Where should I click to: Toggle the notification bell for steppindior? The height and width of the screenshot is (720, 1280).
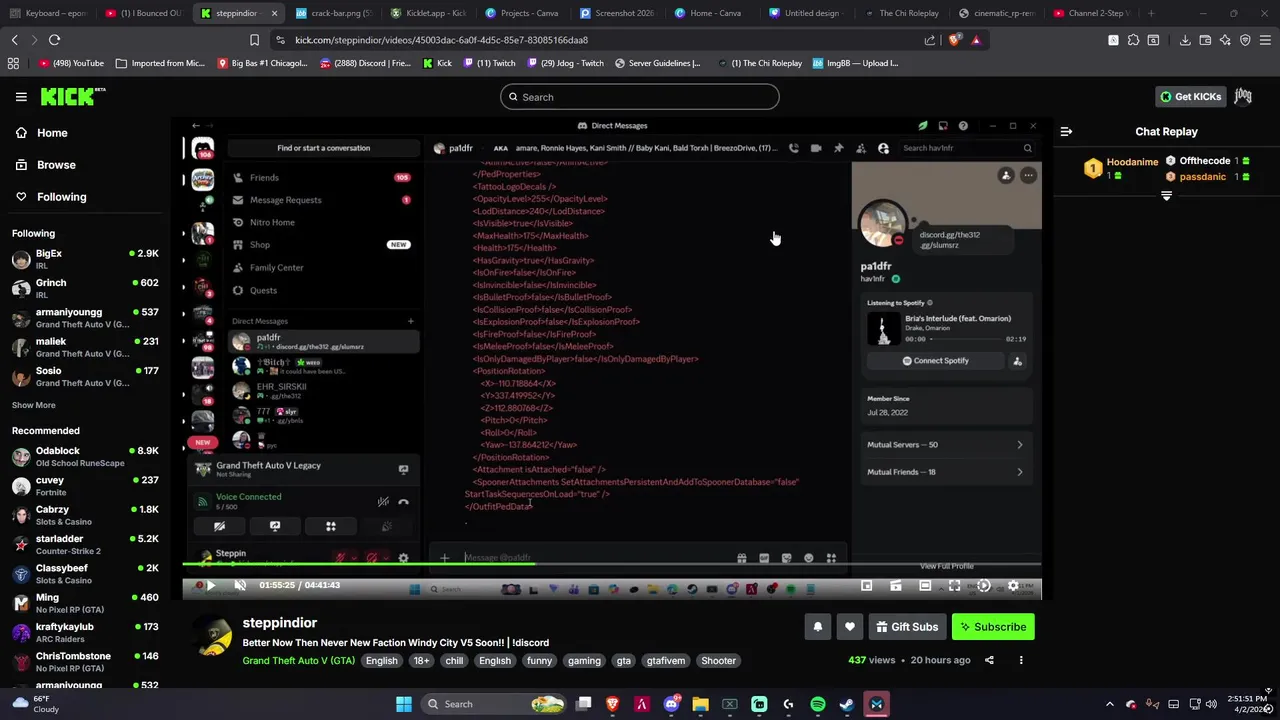pyautogui.click(x=817, y=627)
